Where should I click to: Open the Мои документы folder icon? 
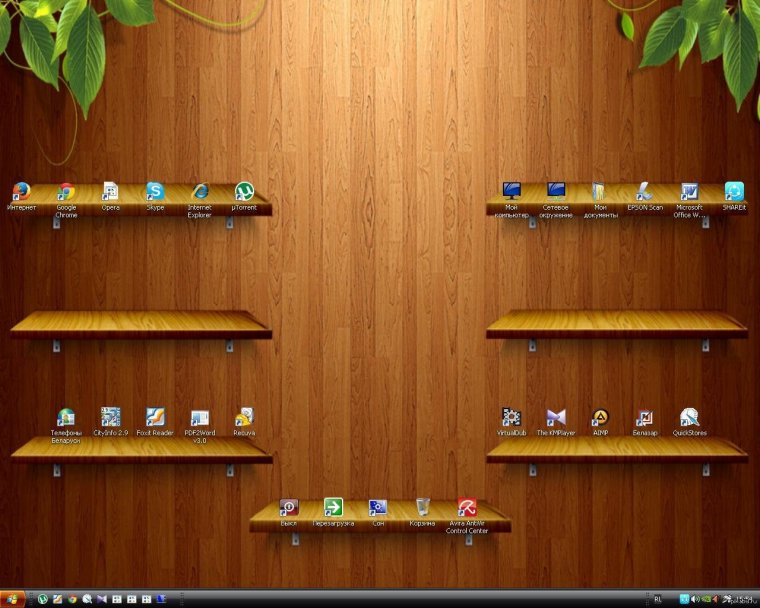tap(600, 191)
